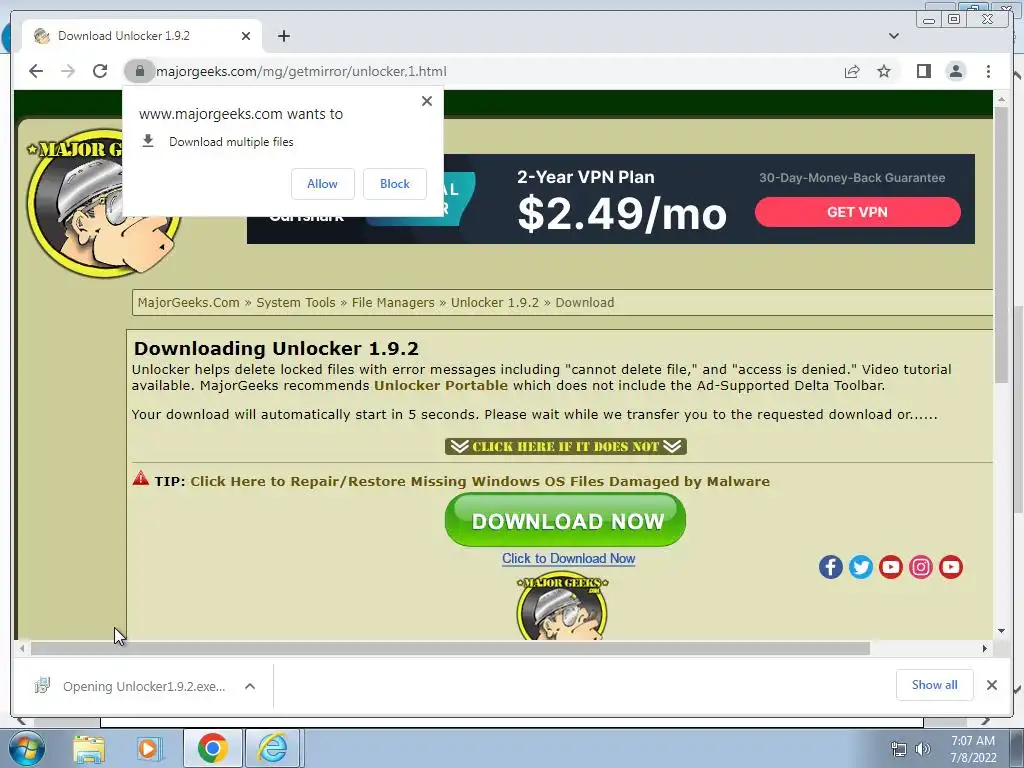The image size is (1024, 768).
Task: Open the tab search chevron
Action: [x=894, y=36]
